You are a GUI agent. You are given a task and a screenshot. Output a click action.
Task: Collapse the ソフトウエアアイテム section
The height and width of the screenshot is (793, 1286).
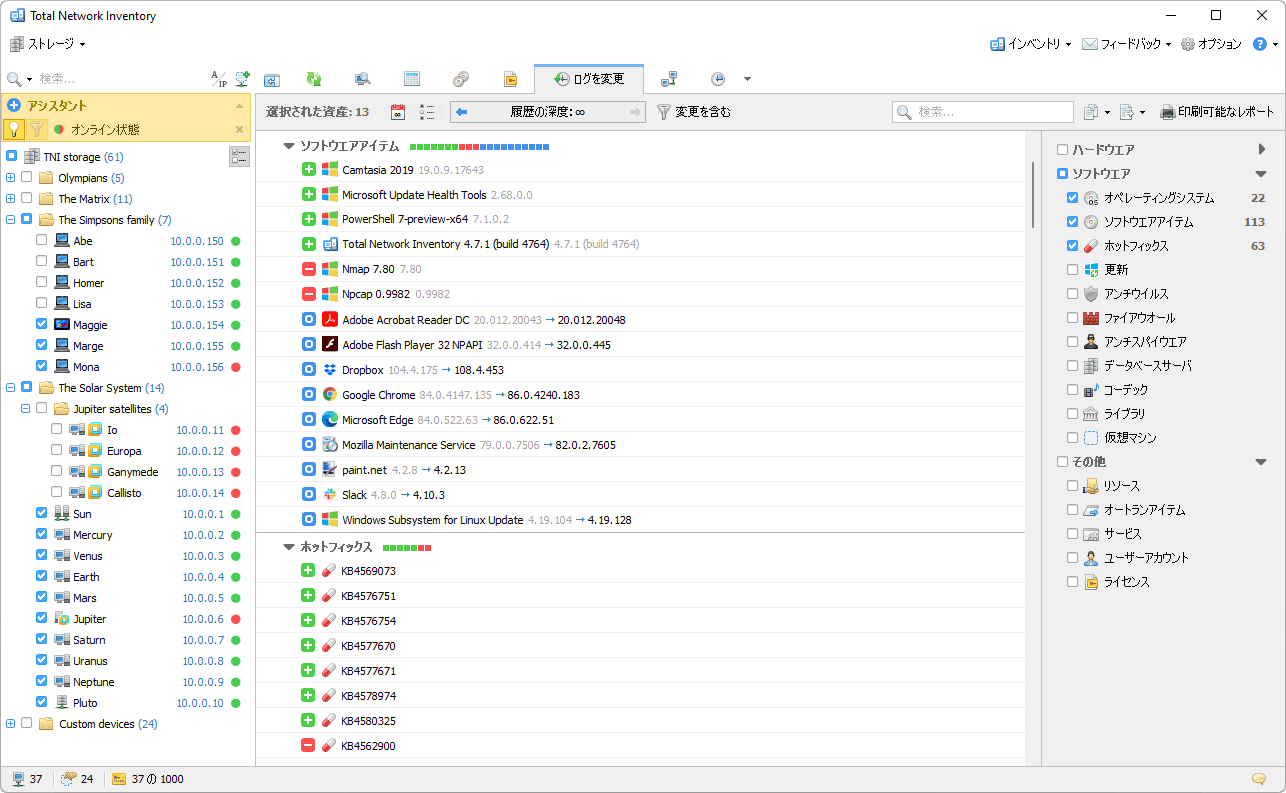tap(289, 146)
